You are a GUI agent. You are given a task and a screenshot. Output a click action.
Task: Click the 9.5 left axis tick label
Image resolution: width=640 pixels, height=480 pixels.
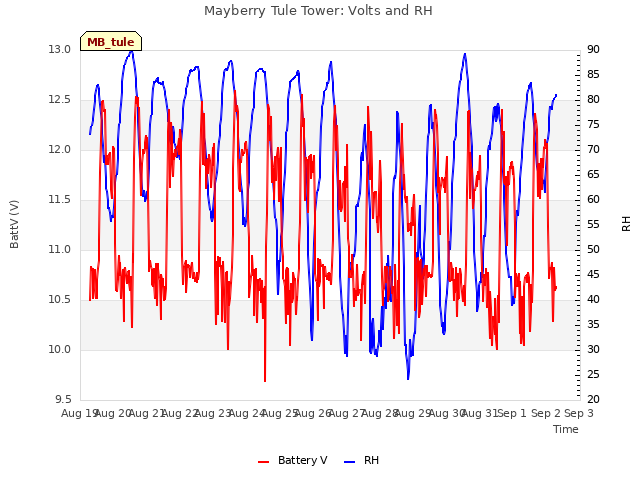pyautogui.click(x=63, y=399)
